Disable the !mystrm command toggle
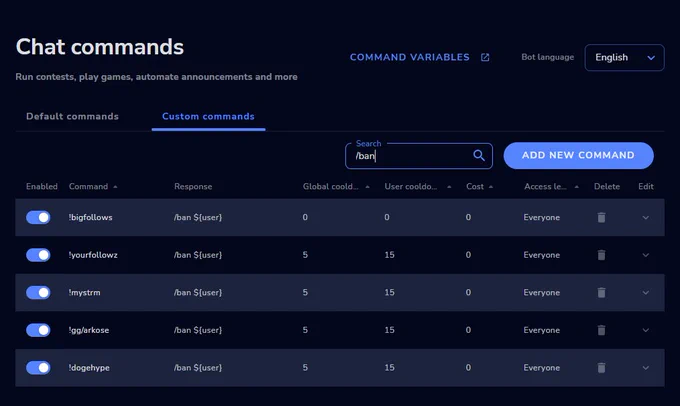Screen dimensions: 680x406 (x=38, y=292)
